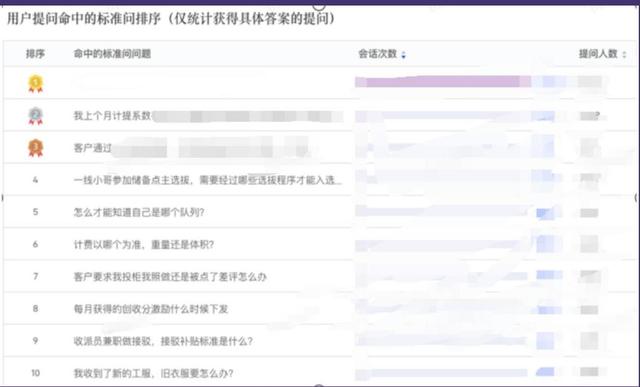
Task: Sort by 会话次数 column arrow
Action: [403, 55]
